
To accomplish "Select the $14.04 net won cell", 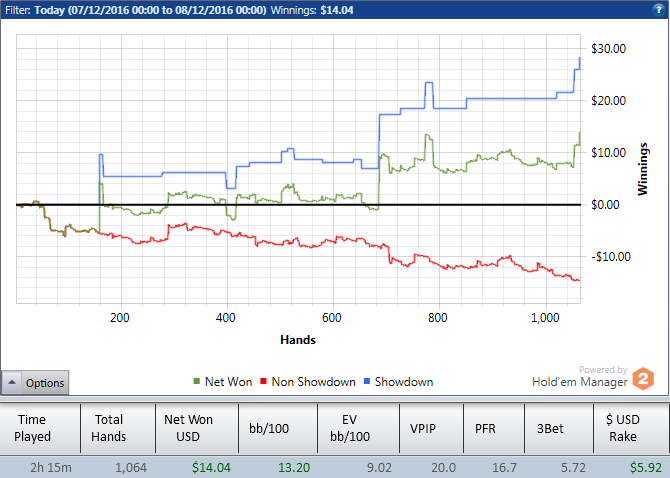I will tap(211, 468).
